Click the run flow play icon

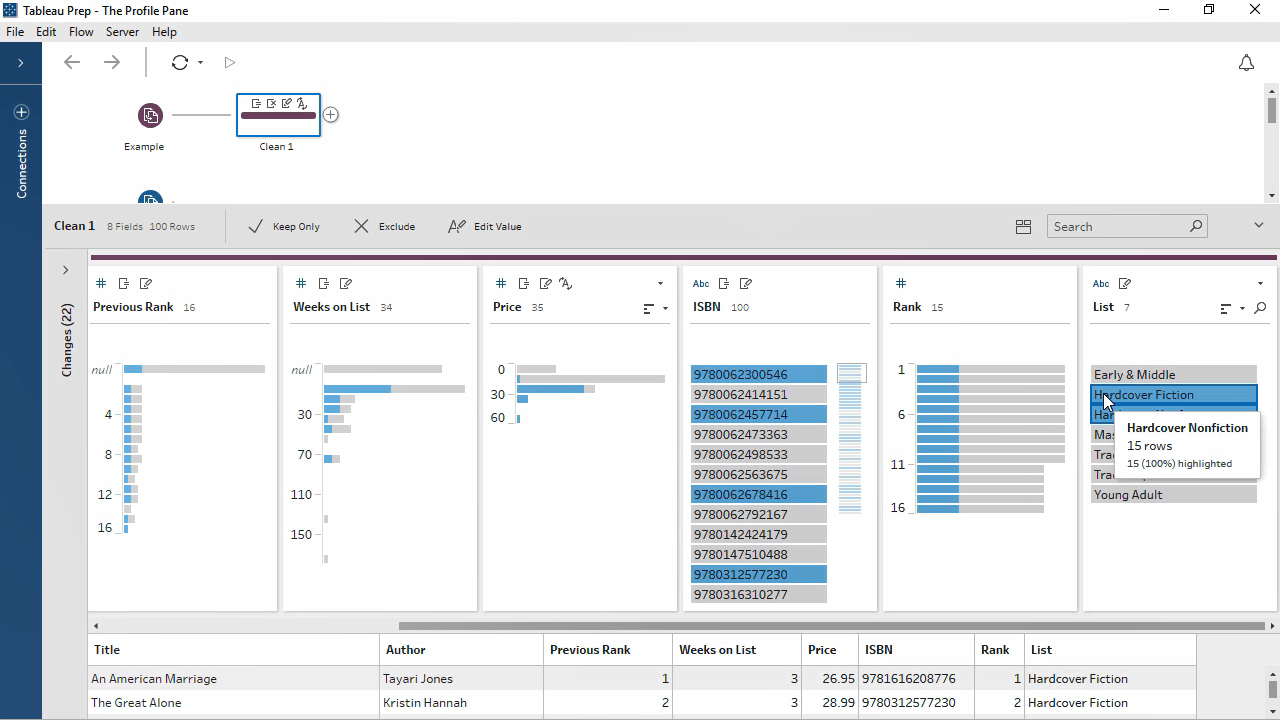click(x=230, y=62)
